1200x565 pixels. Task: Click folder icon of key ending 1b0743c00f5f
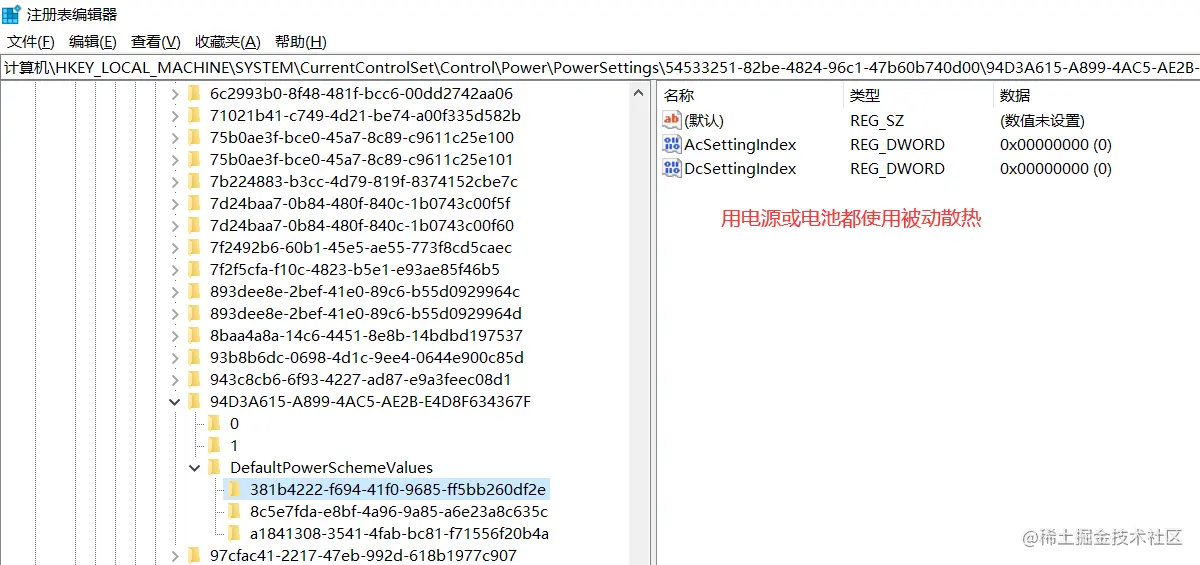point(194,203)
